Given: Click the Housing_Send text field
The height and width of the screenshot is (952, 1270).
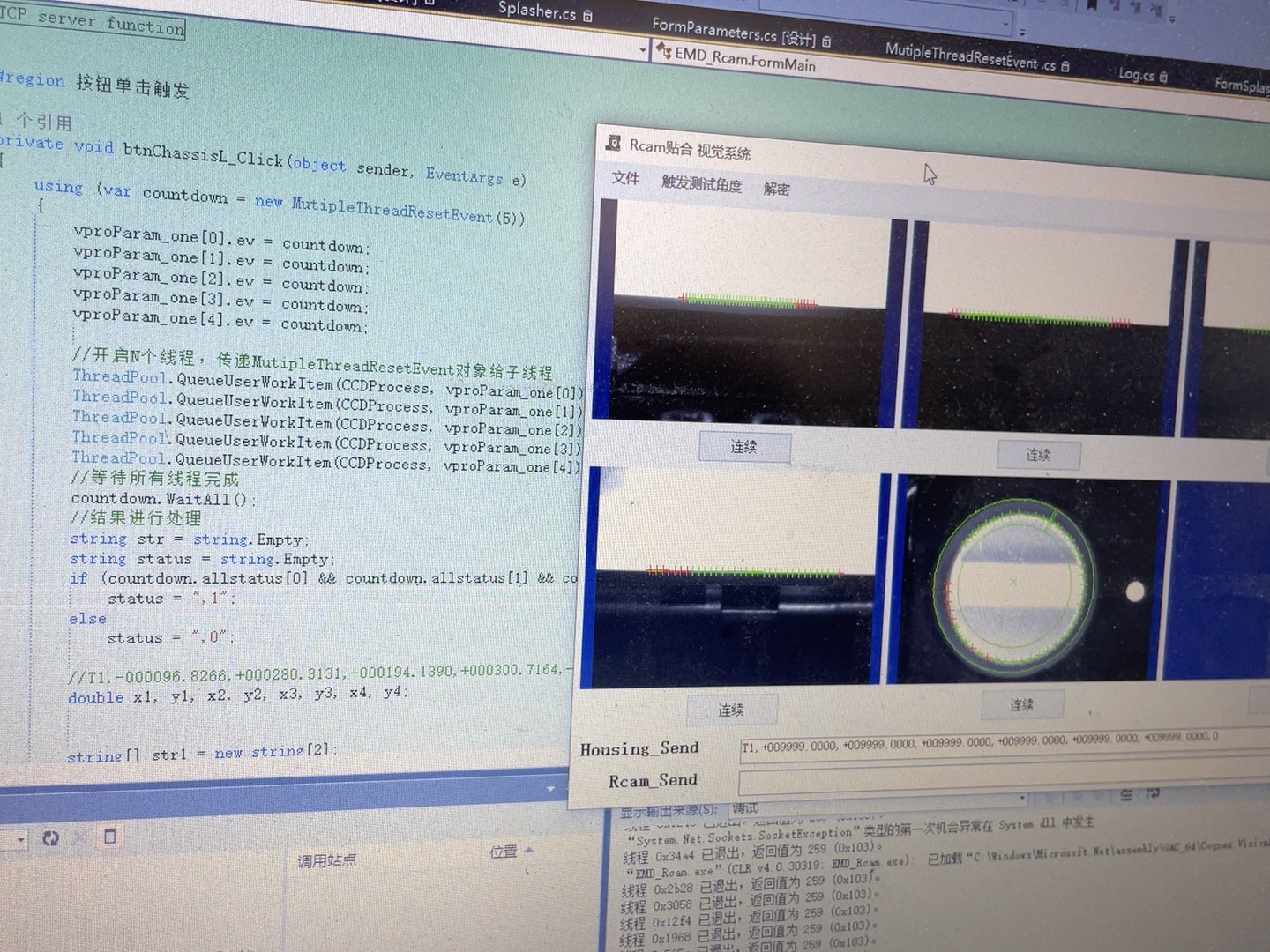Looking at the screenshot, I should click(1004, 744).
